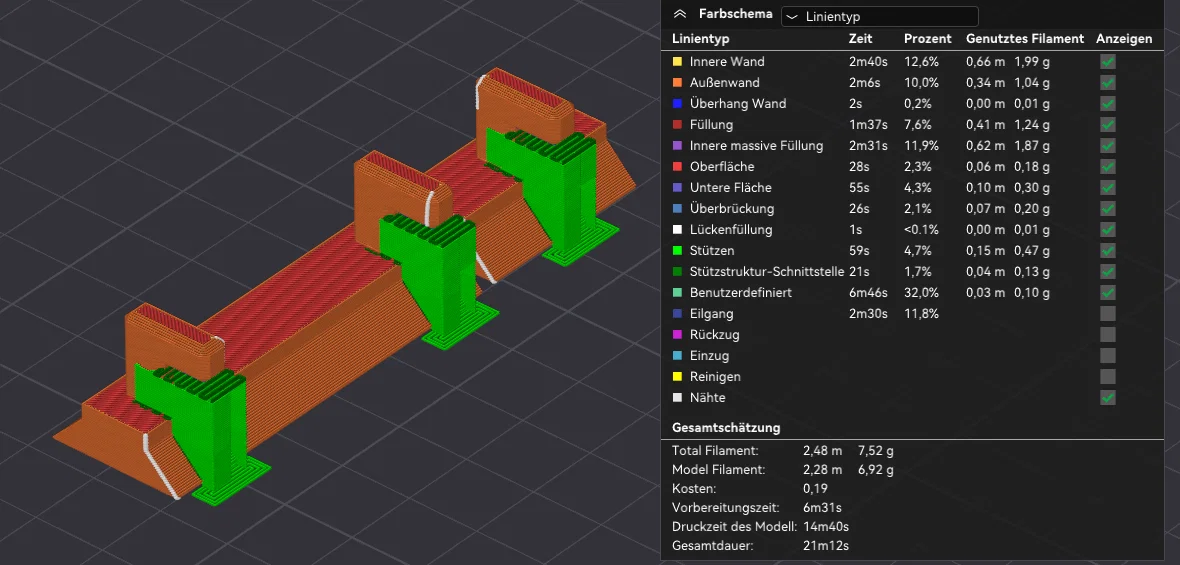
Task: Enable Einzug display checkbox
Action: click(x=1107, y=356)
